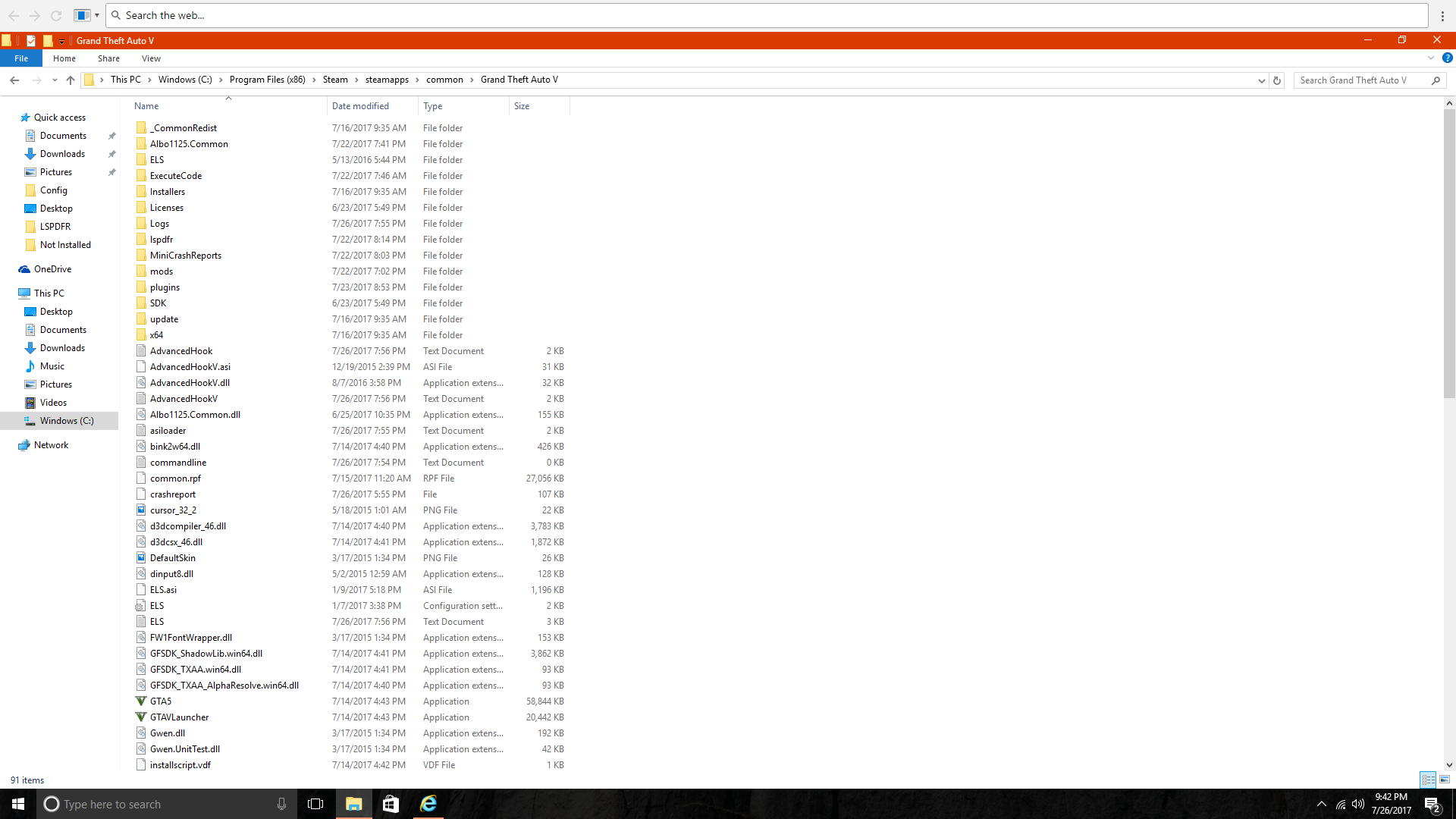The width and height of the screenshot is (1456, 819).
Task: Switch to Large icons view layout
Action: pyautogui.click(x=1445, y=780)
